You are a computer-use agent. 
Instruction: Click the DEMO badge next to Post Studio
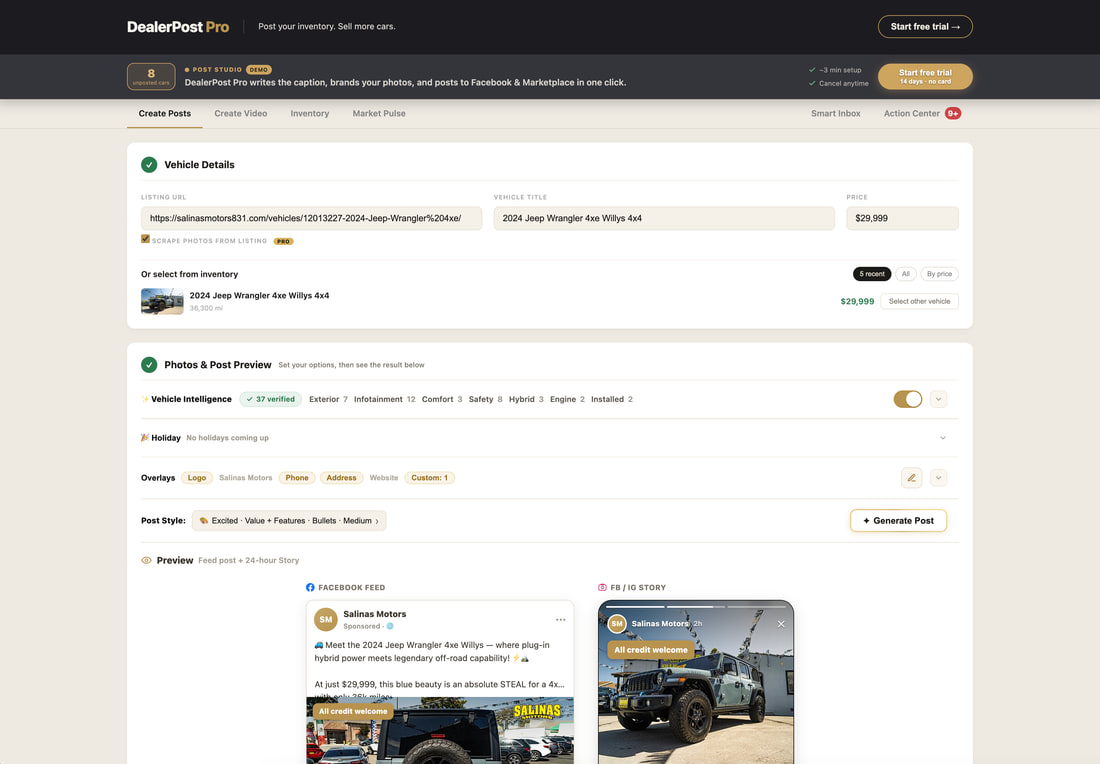pyautogui.click(x=259, y=69)
